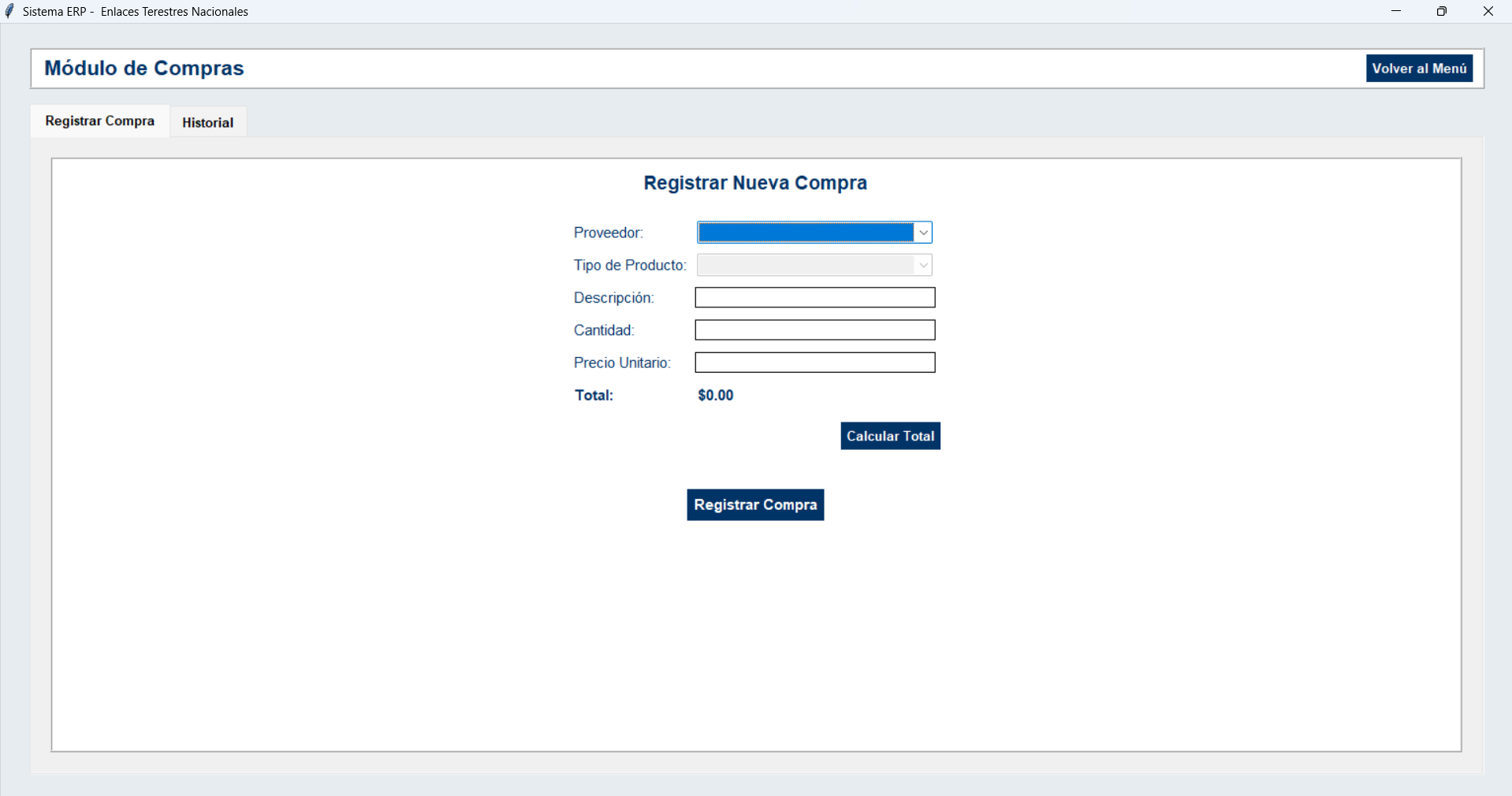Focus the Descripción input field
The height and width of the screenshot is (796, 1512).
point(815,297)
